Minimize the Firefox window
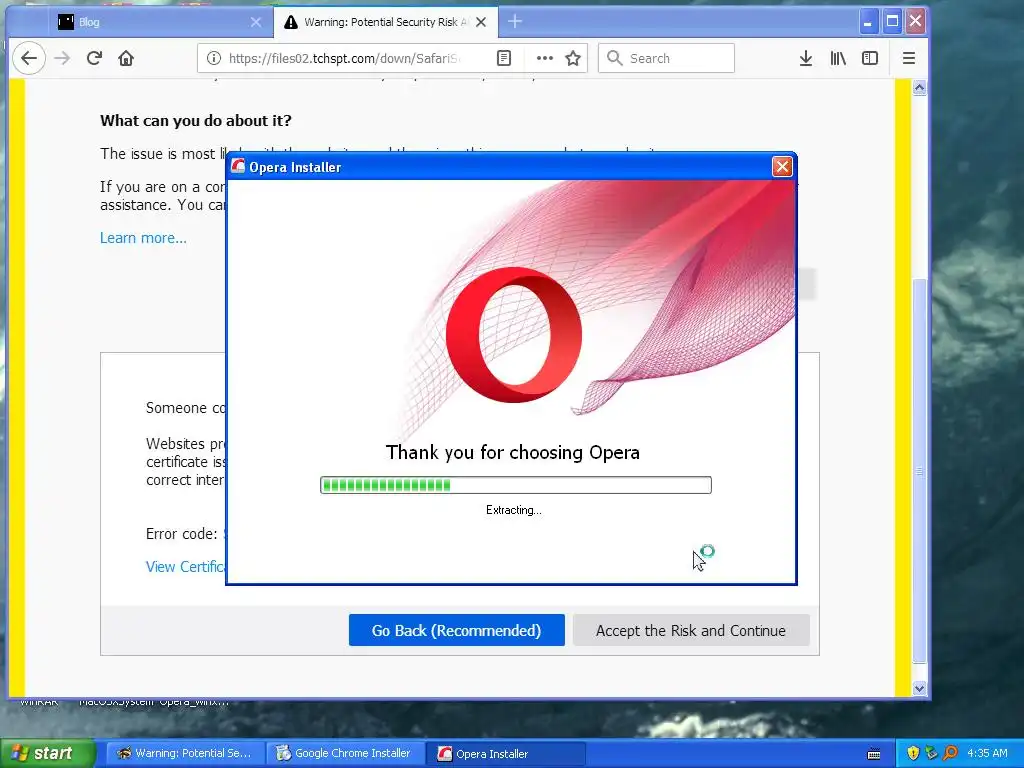Screen dimensions: 1024x768 click(867, 22)
